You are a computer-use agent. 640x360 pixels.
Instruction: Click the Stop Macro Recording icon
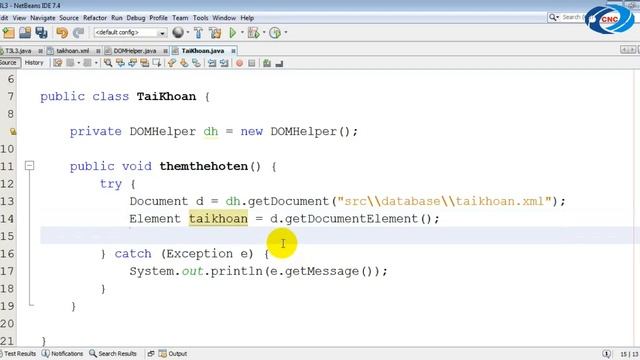click(x=252, y=63)
